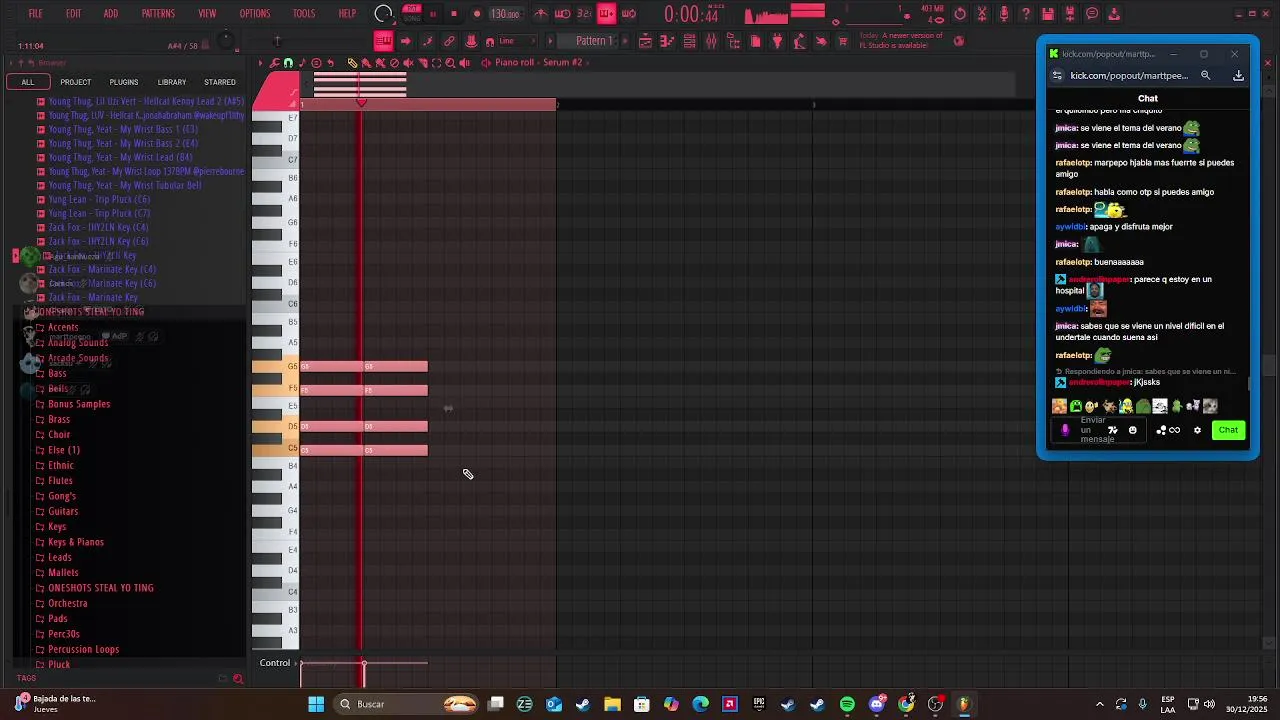The image size is (1280, 720).
Task: Open the EDIT menu
Action: coord(73,14)
